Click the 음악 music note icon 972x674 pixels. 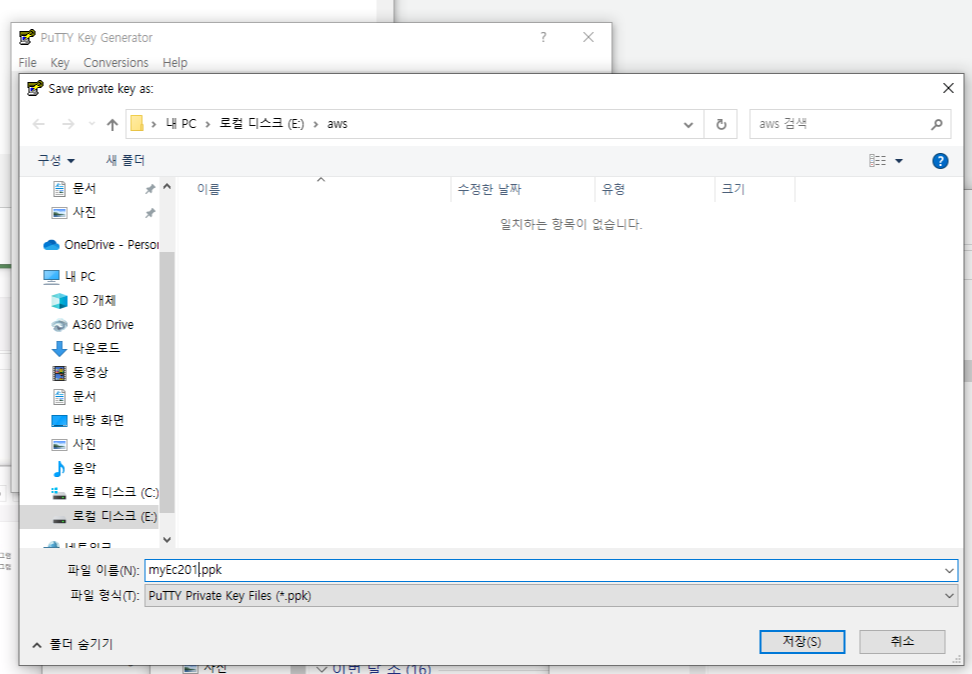[x=59, y=469]
